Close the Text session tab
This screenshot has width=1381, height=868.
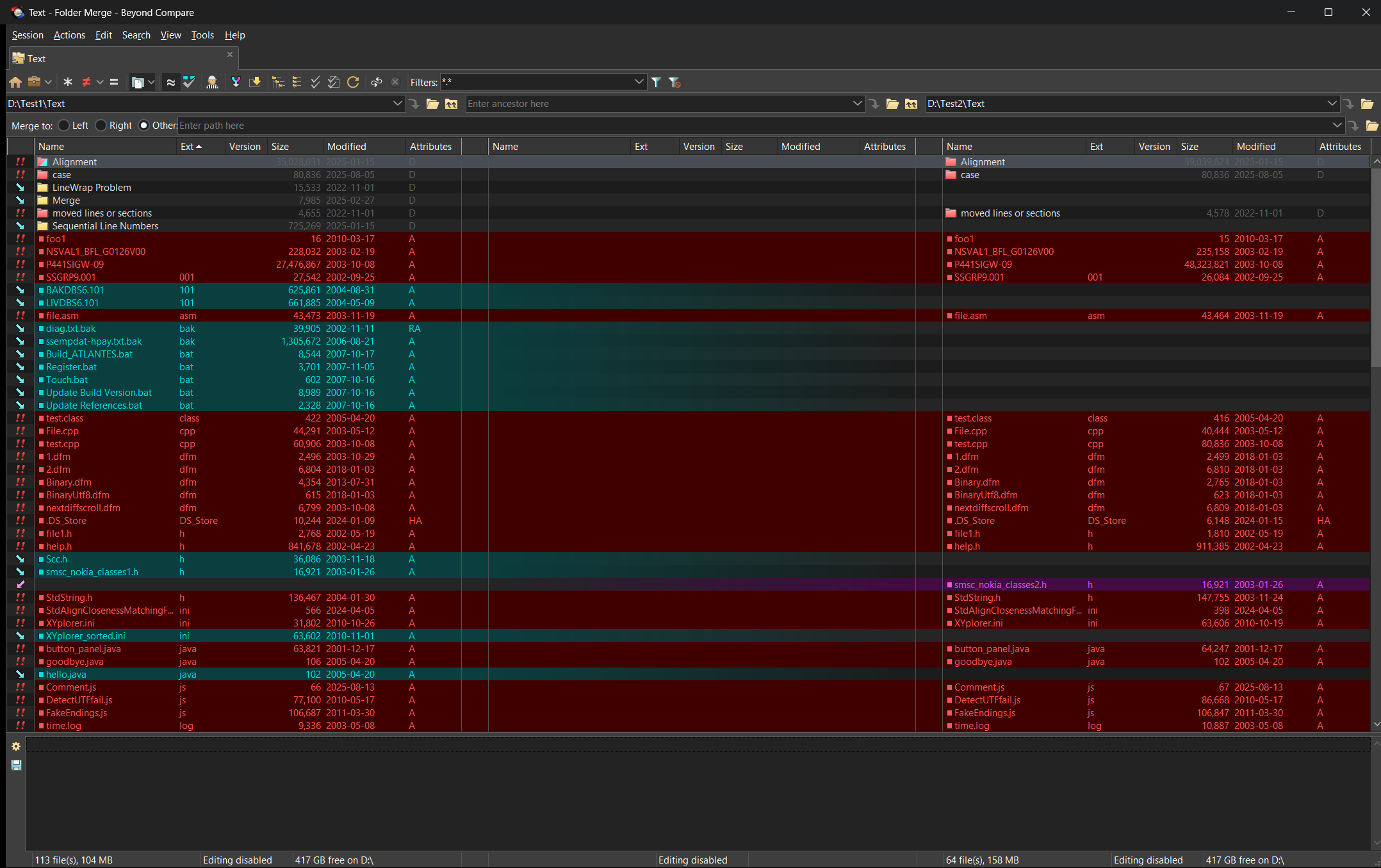pos(230,54)
